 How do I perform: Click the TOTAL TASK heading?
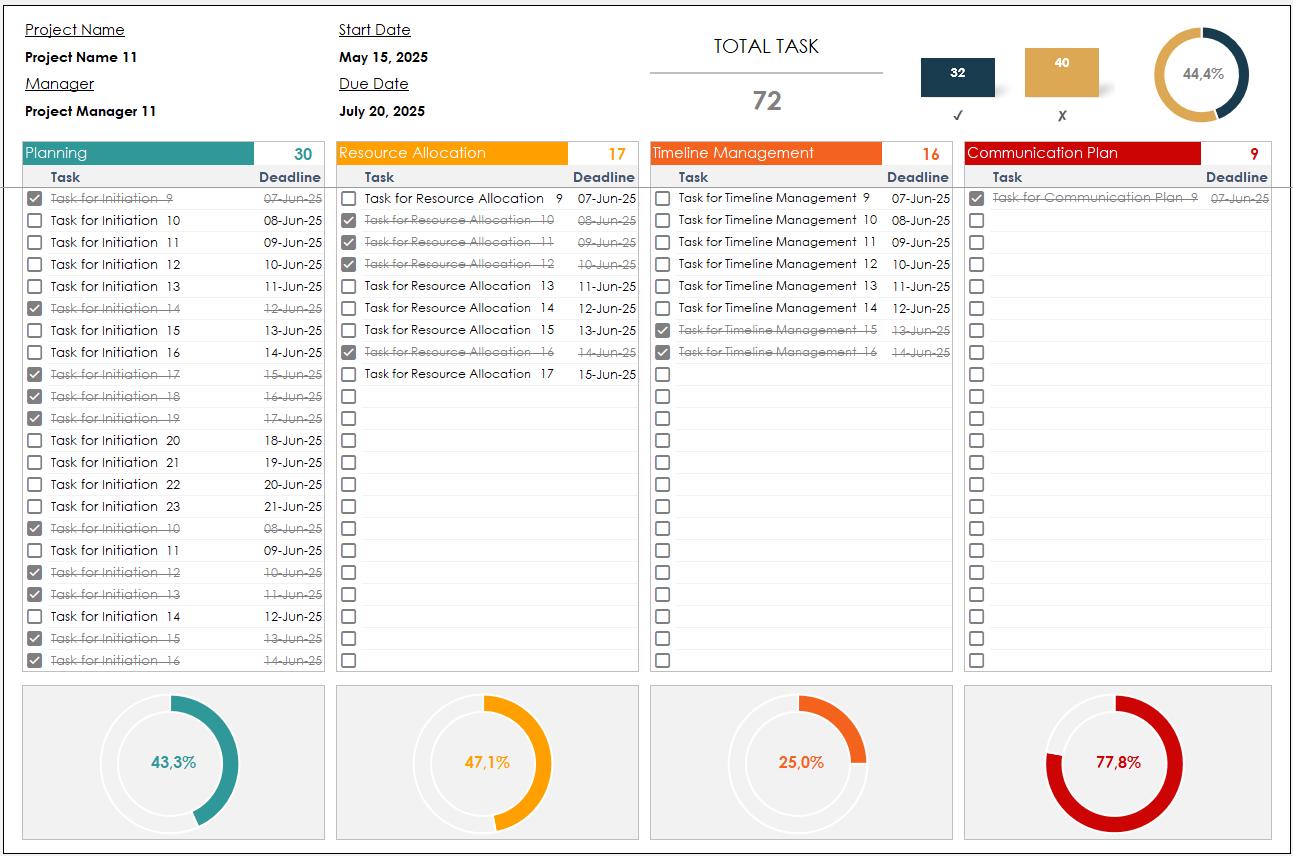tap(766, 46)
